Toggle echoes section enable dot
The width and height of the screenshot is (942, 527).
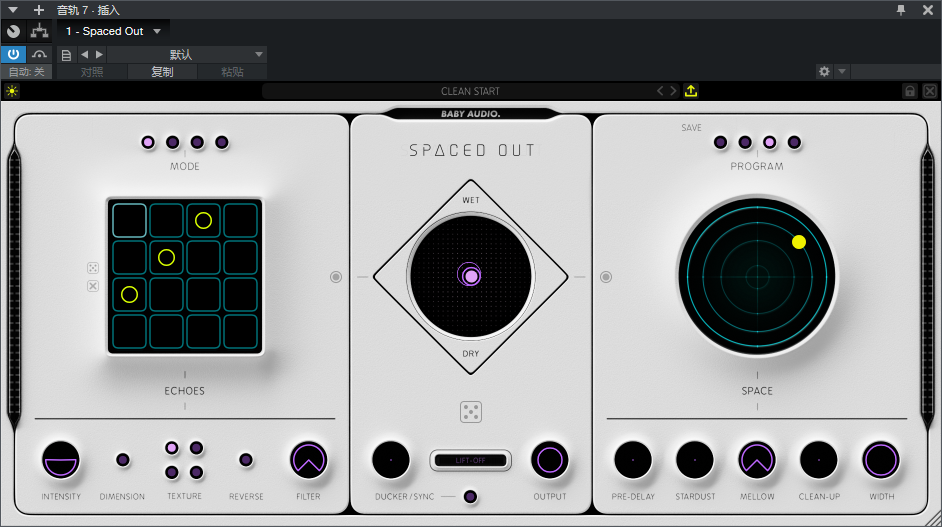(336, 277)
